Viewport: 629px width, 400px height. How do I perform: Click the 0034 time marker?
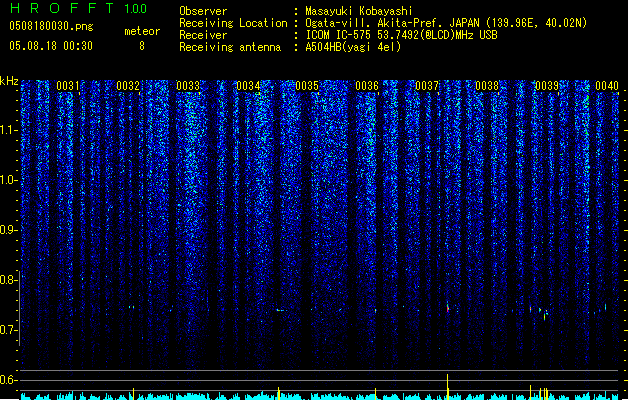(248, 86)
